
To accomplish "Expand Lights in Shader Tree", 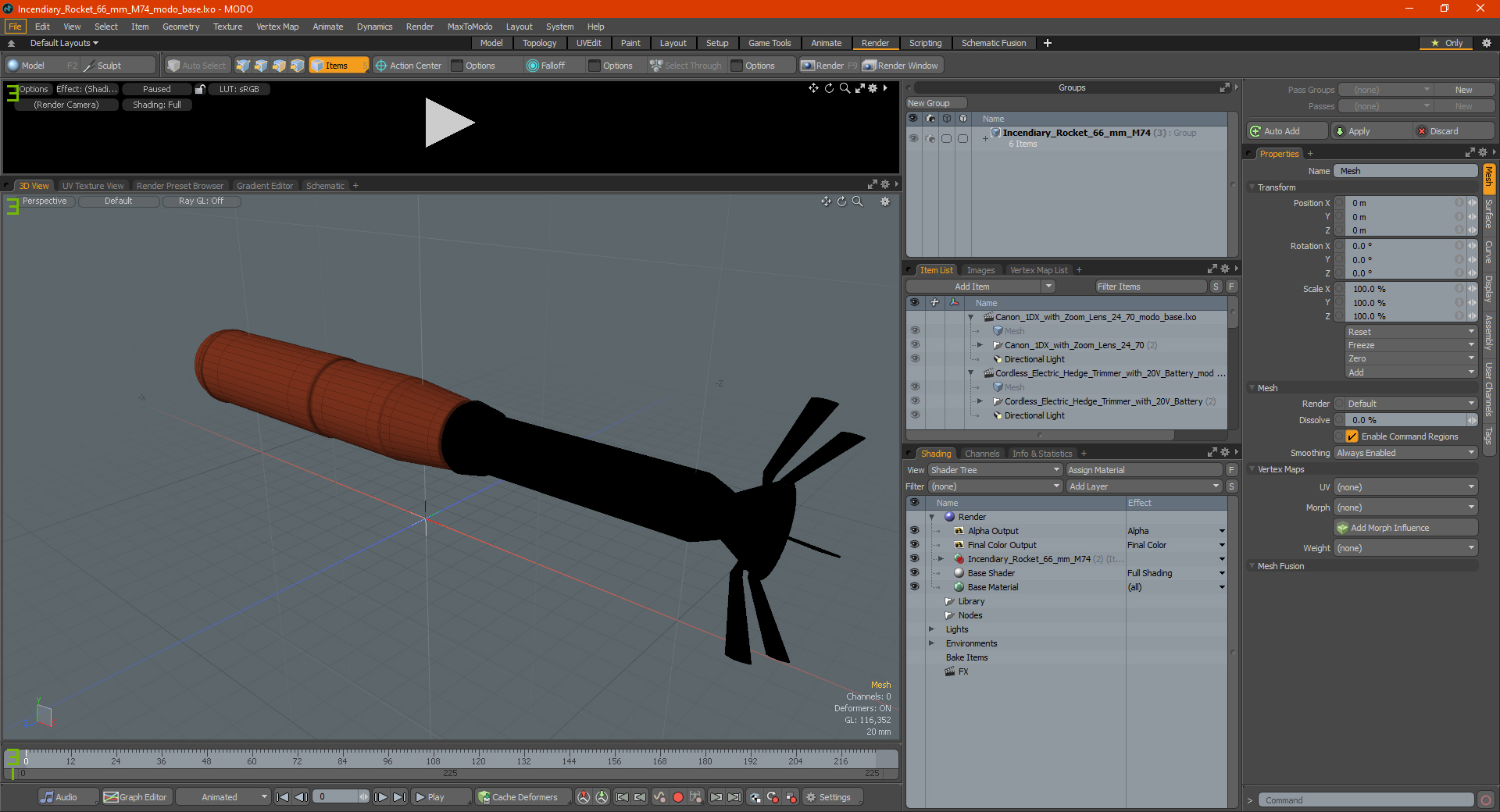I will coord(931,629).
